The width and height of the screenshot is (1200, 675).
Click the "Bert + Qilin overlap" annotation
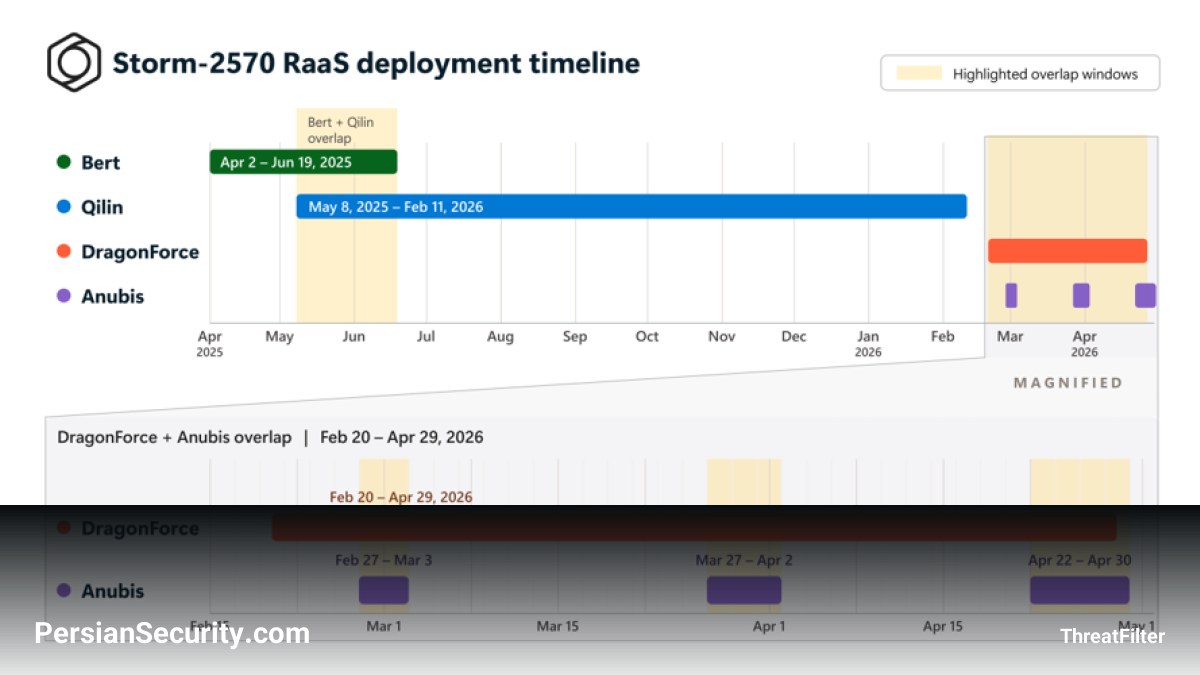point(341,130)
